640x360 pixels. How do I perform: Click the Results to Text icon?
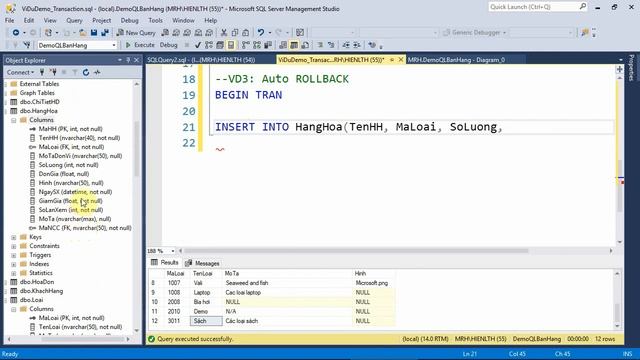tap(283, 45)
